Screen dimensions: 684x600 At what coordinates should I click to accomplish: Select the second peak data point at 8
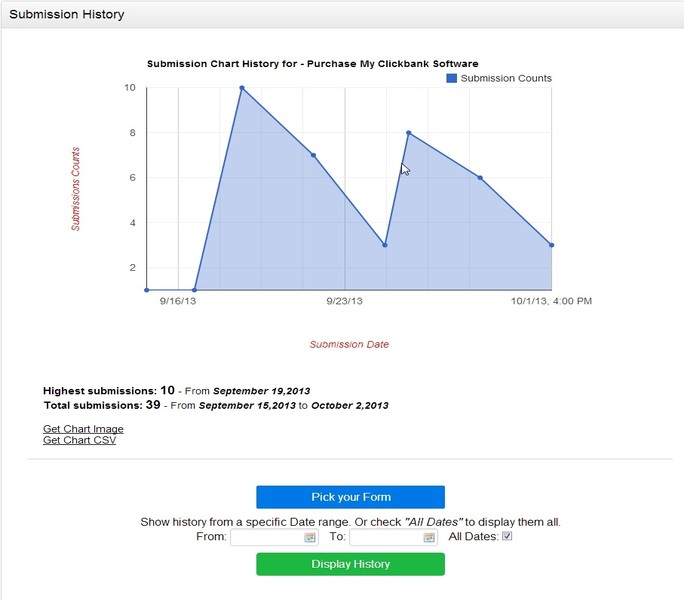click(408, 133)
